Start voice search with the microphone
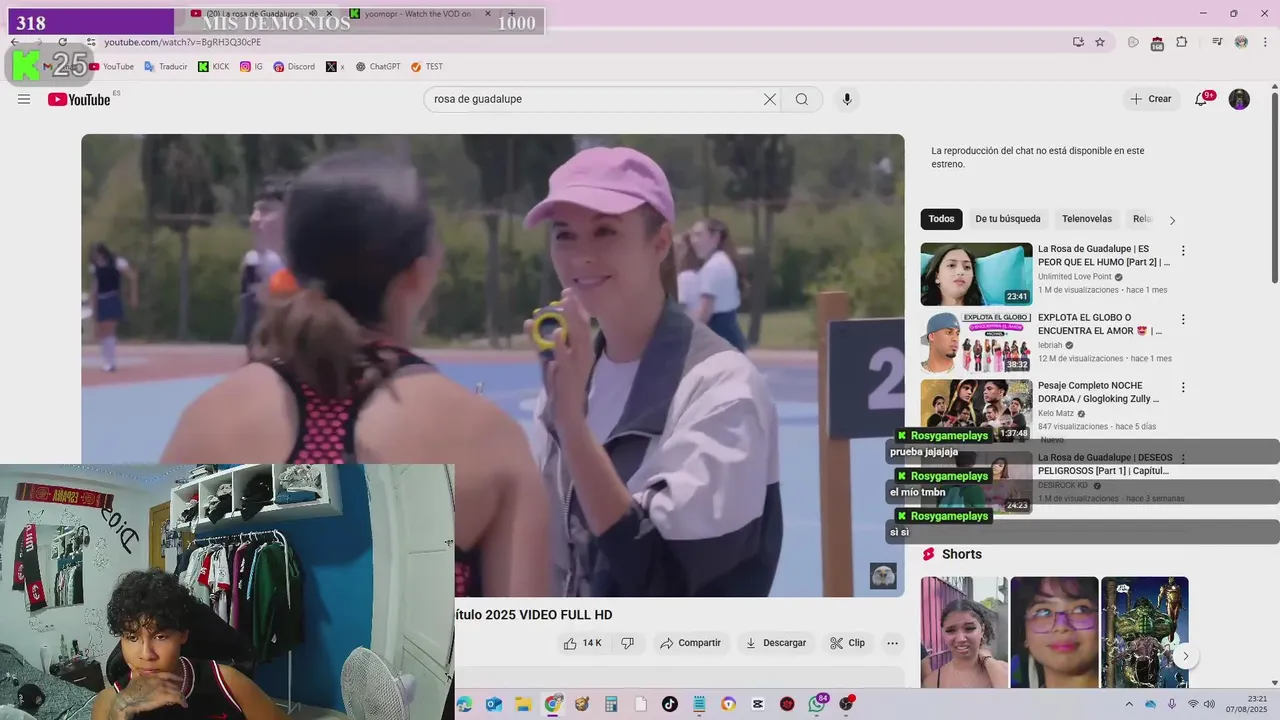1280x720 pixels. [x=847, y=99]
